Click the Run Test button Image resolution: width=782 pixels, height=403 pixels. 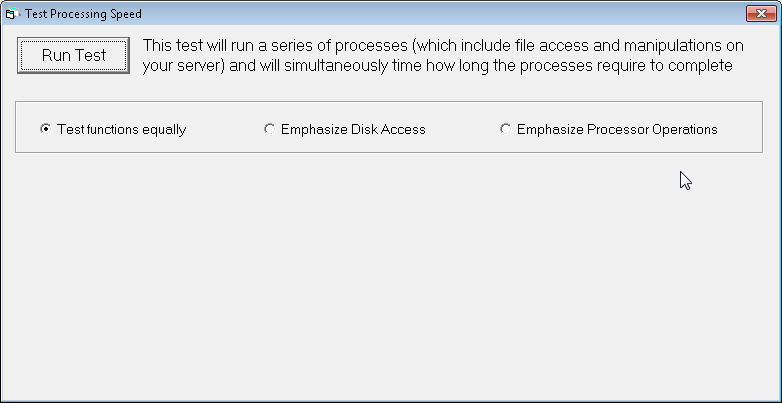(x=73, y=56)
